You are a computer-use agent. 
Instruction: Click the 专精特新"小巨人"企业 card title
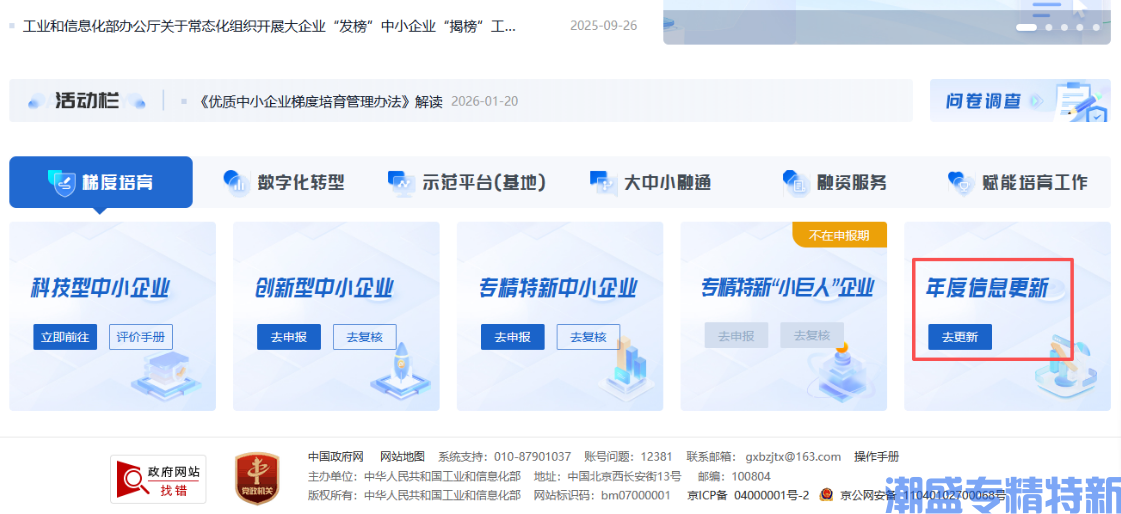(x=789, y=289)
